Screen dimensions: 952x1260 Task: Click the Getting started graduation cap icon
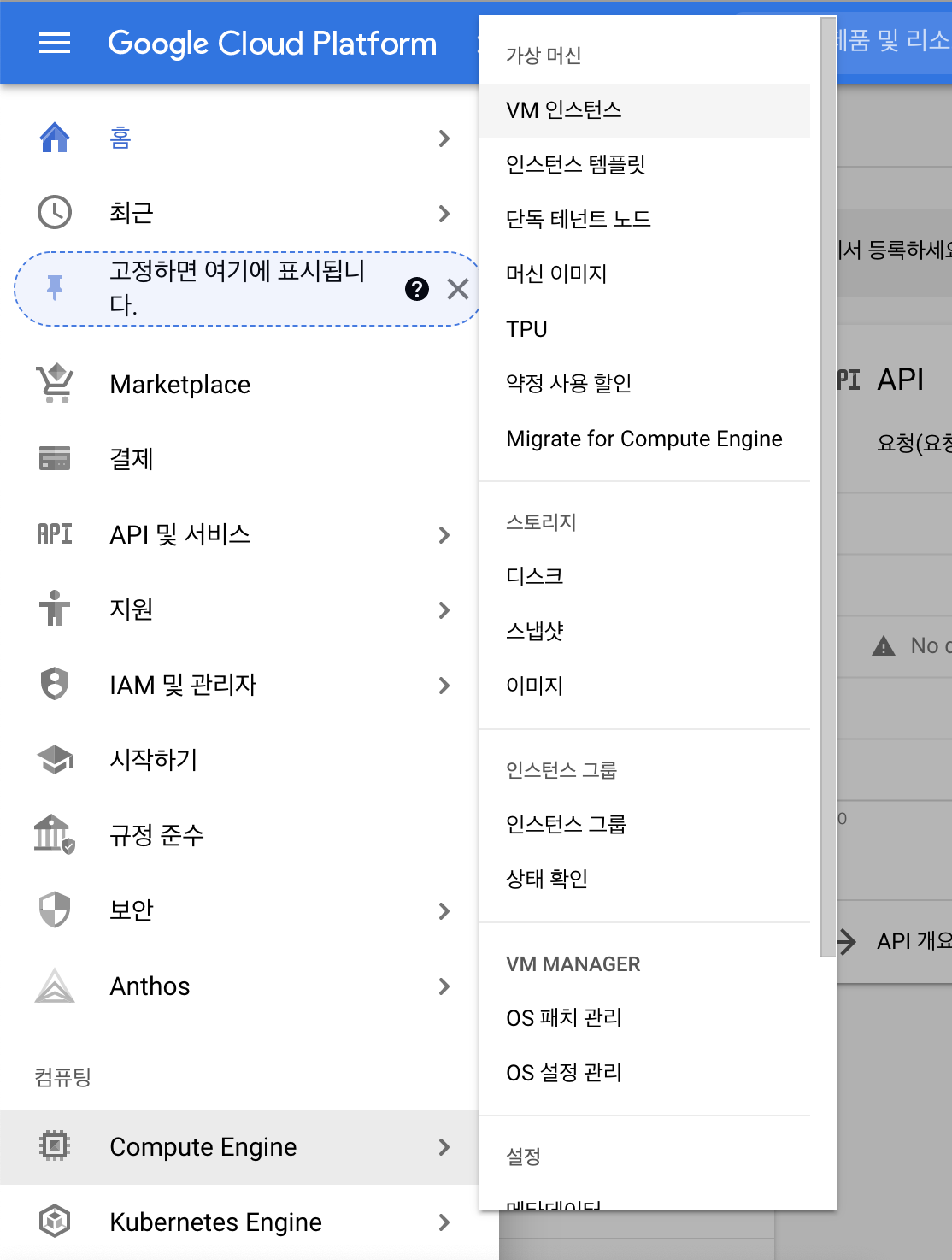[55, 759]
